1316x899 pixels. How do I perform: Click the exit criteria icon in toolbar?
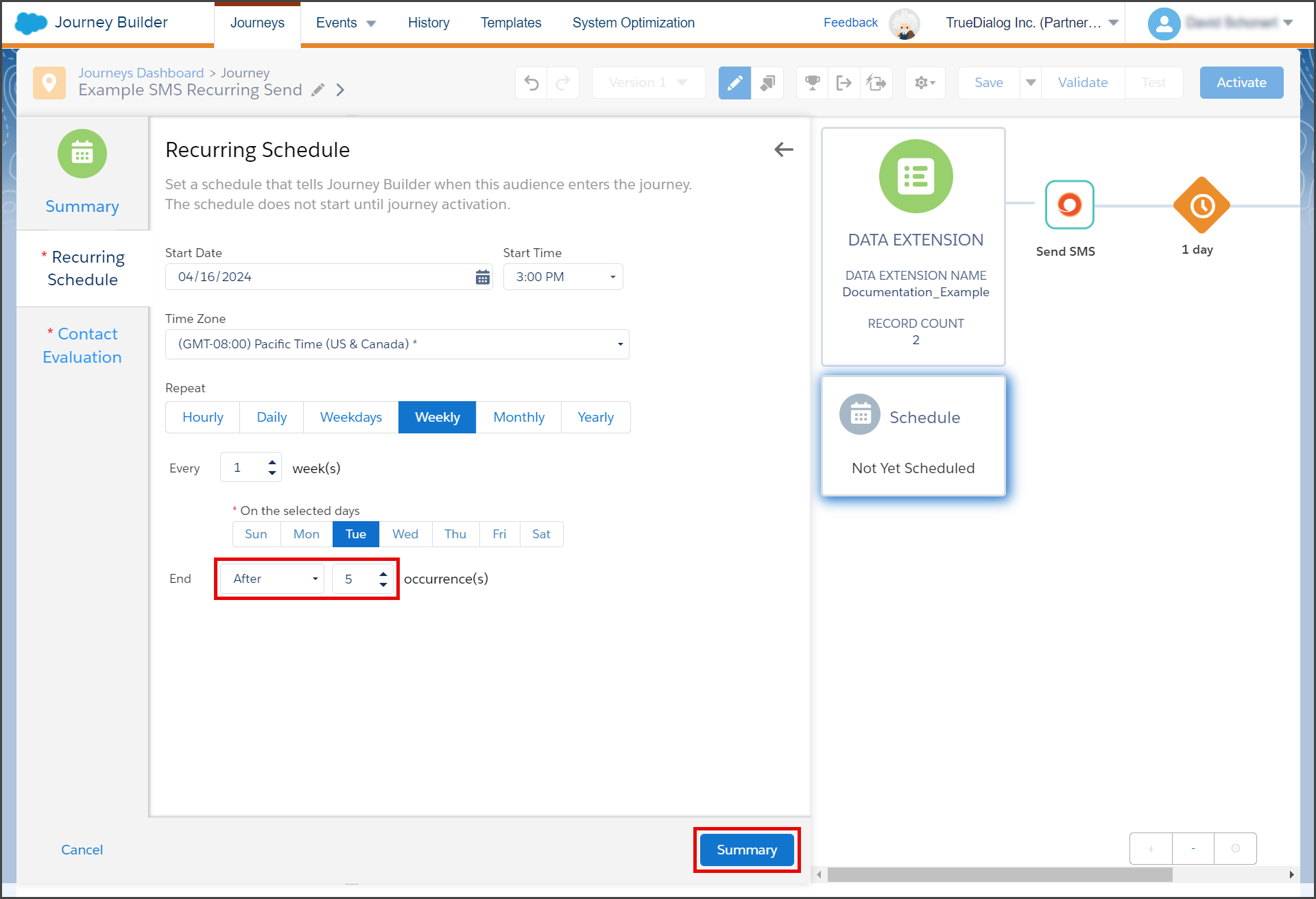click(x=844, y=83)
